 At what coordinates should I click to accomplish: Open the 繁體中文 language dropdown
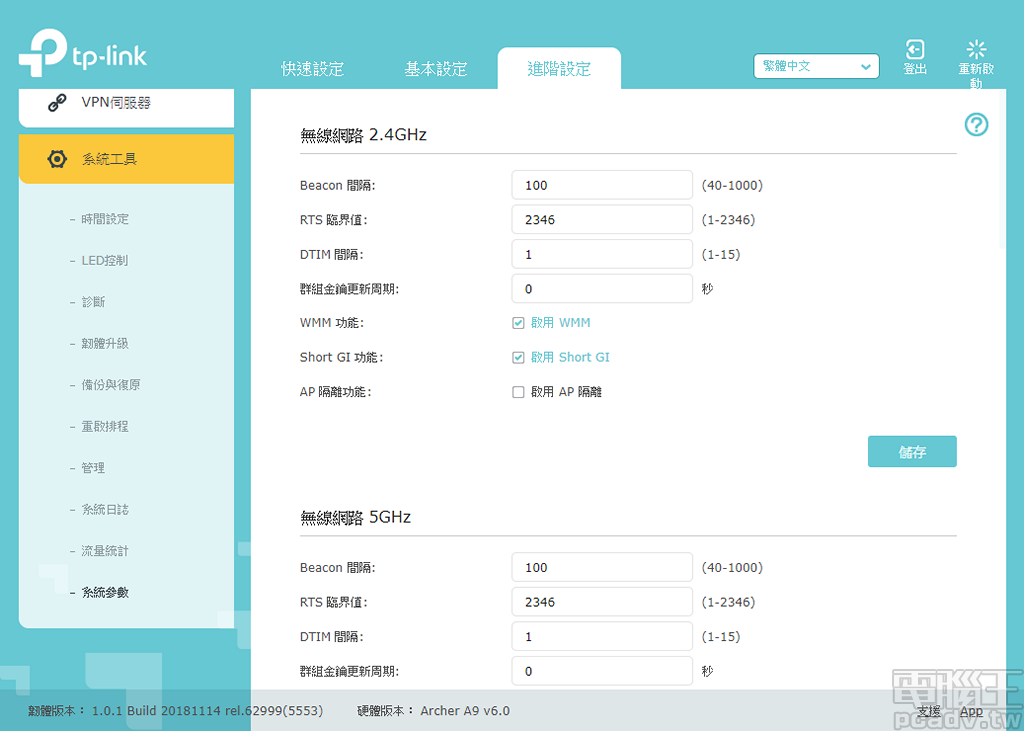816,66
